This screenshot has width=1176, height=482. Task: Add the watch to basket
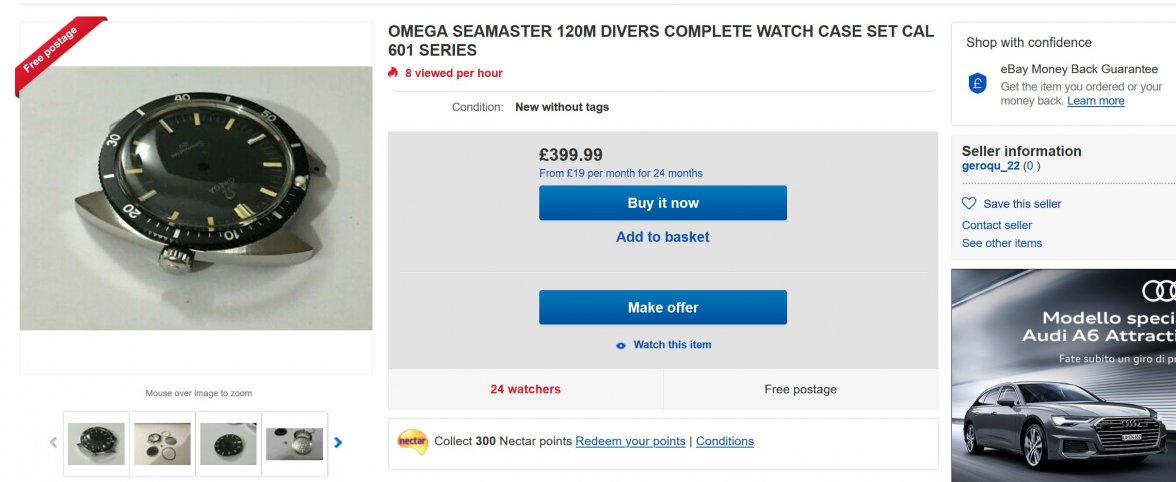tap(662, 237)
